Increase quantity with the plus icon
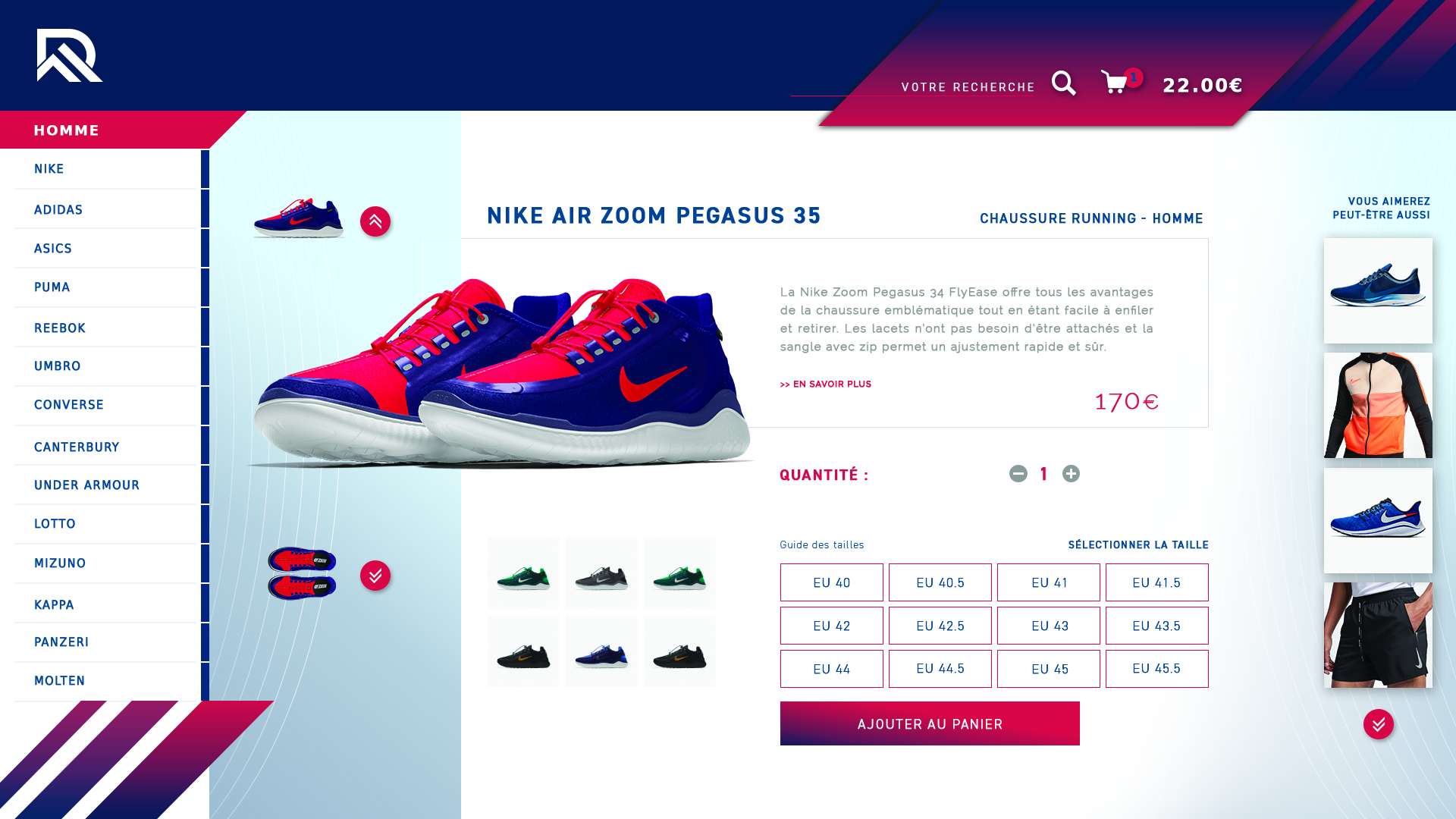The width and height of the screenshot is (1456, 819). tap(1071, 473)
